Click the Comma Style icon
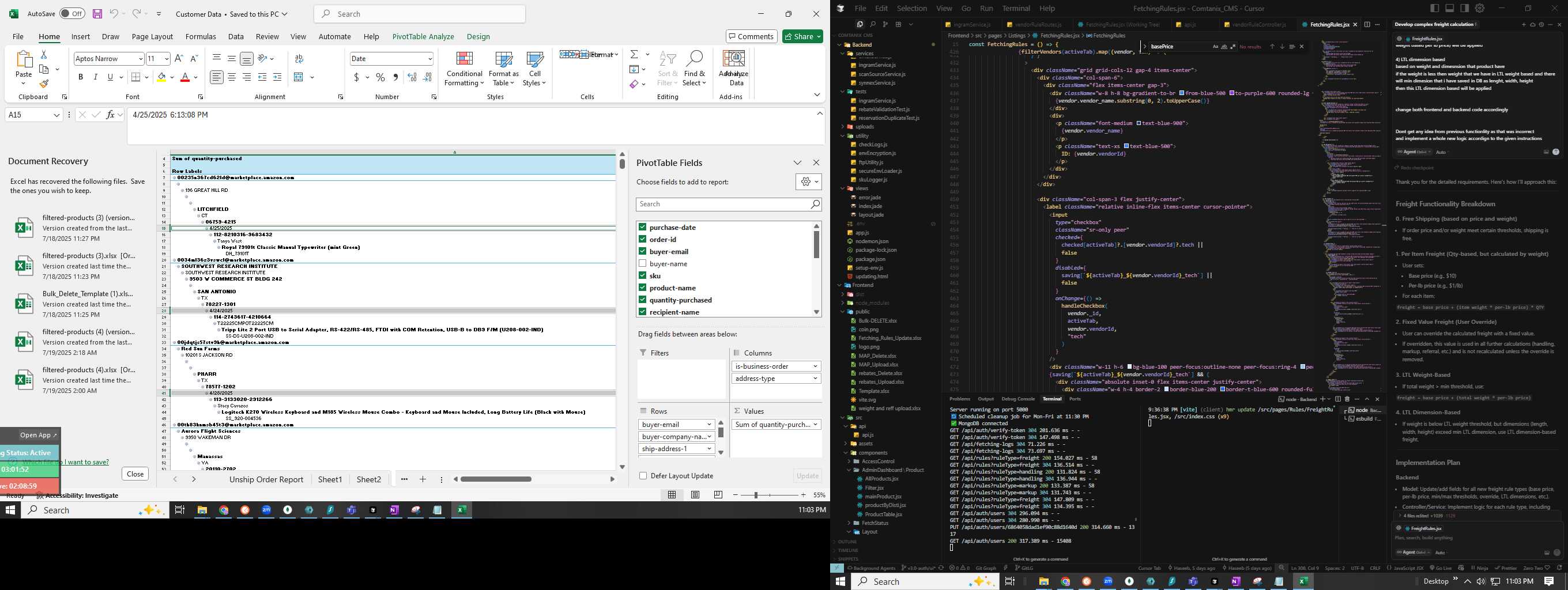1568x590 pixels. click(395, 77)
